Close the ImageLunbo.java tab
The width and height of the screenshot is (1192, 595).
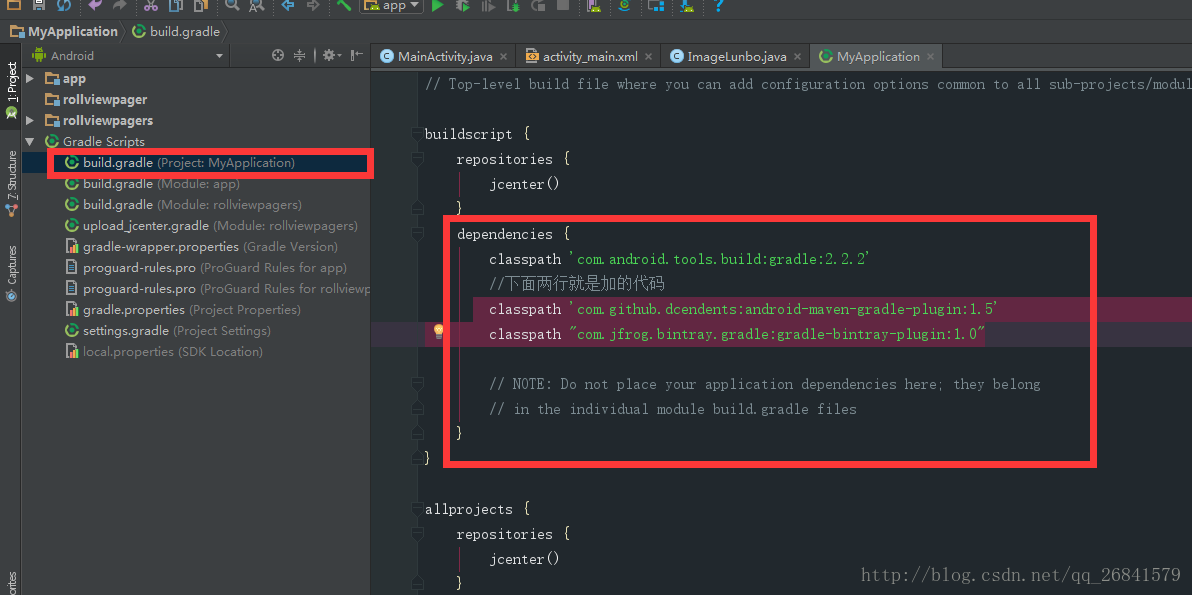[x=797, y=56]
